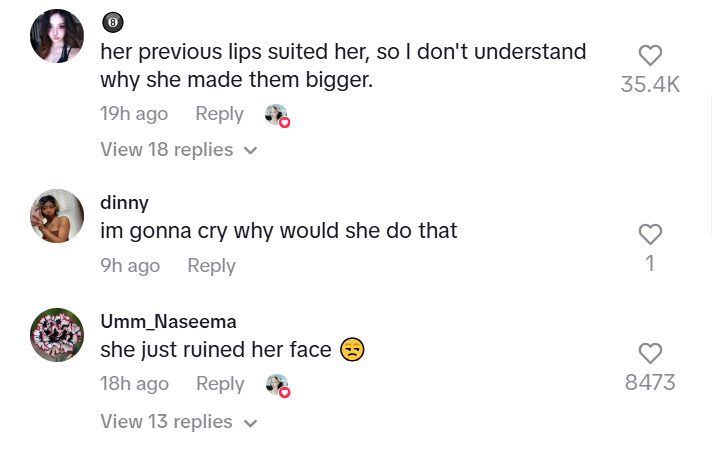Click the 8473 like count
Viewport: 712px width, 452px height.
pyautogui.click(x=650, y=382)
